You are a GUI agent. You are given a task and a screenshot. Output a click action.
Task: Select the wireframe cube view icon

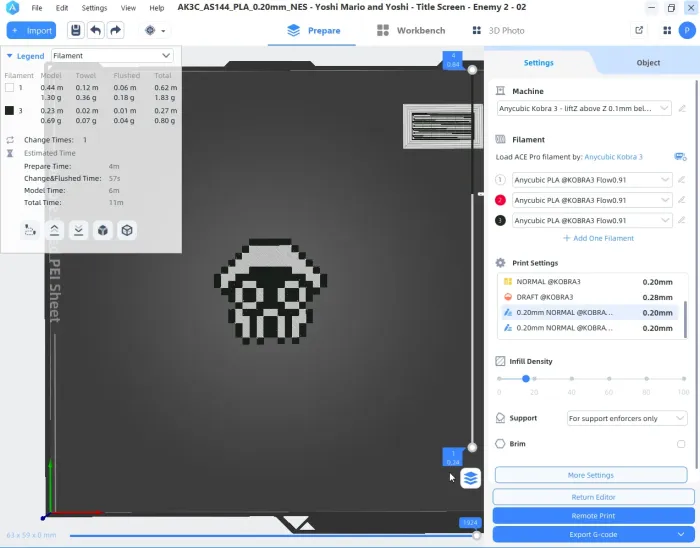click(127, 230)
